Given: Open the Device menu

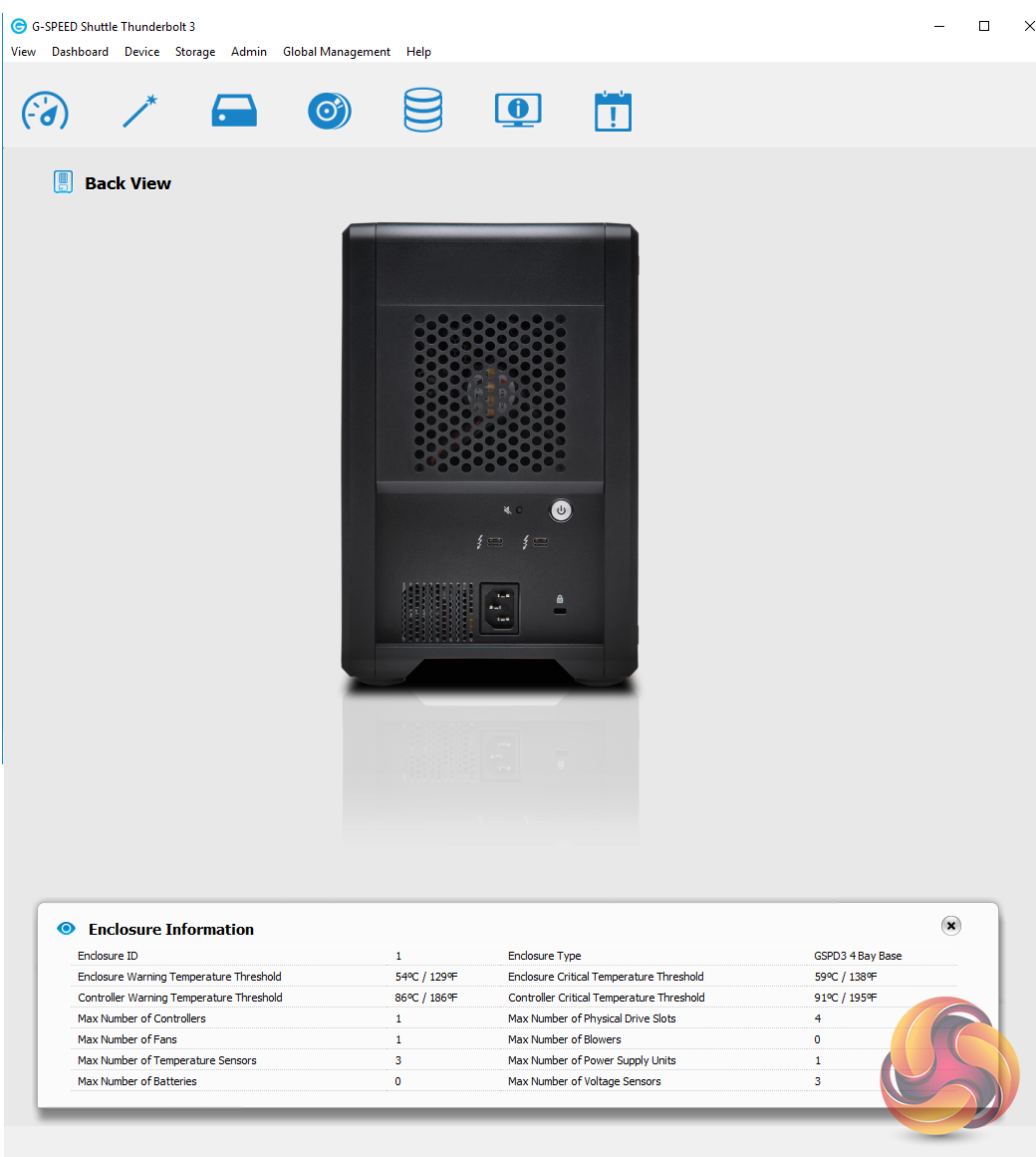Looking at the screenshot, I should [x=141, y=52].
